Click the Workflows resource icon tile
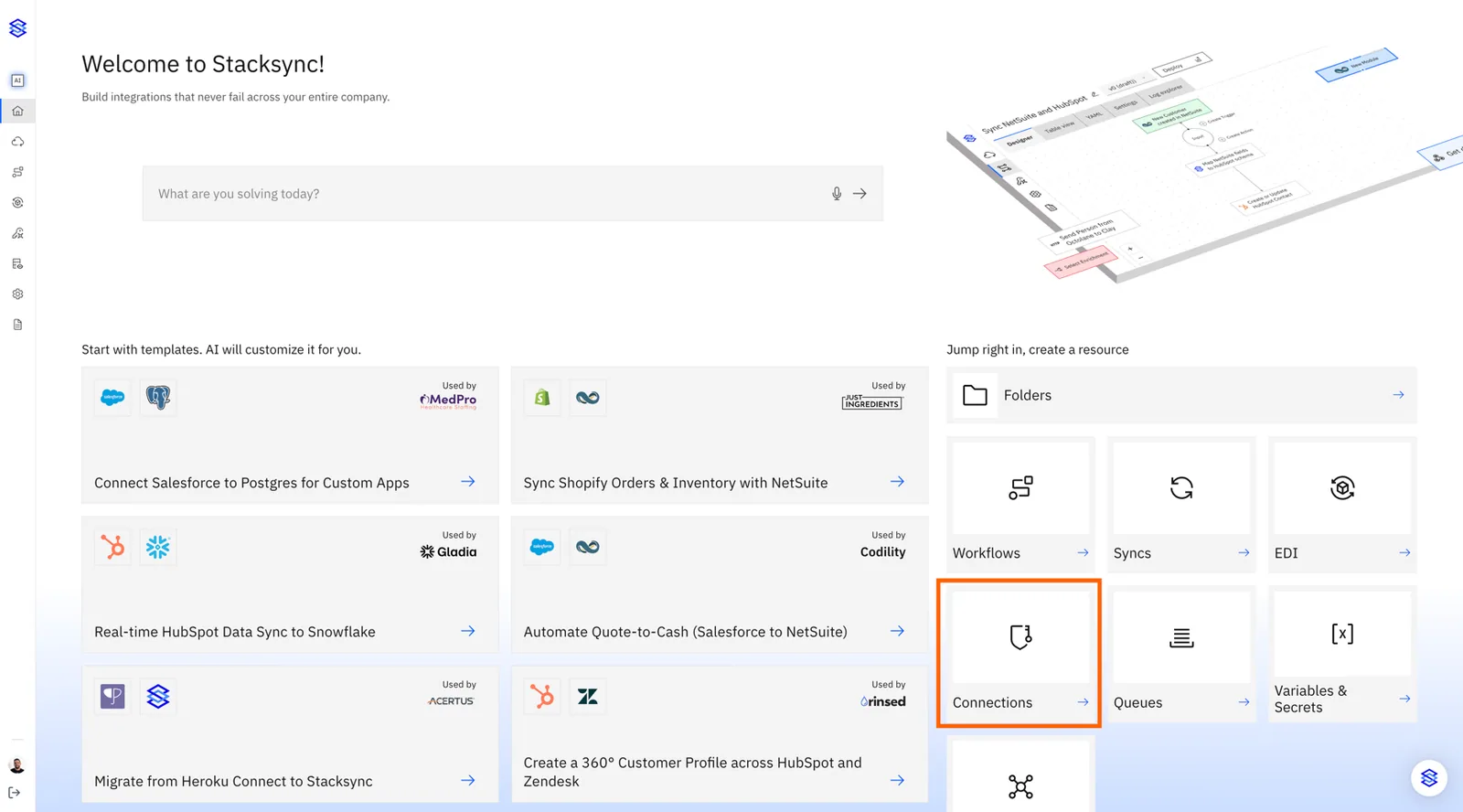This screenshot has height=812, width=1463. pos(1020,488)
